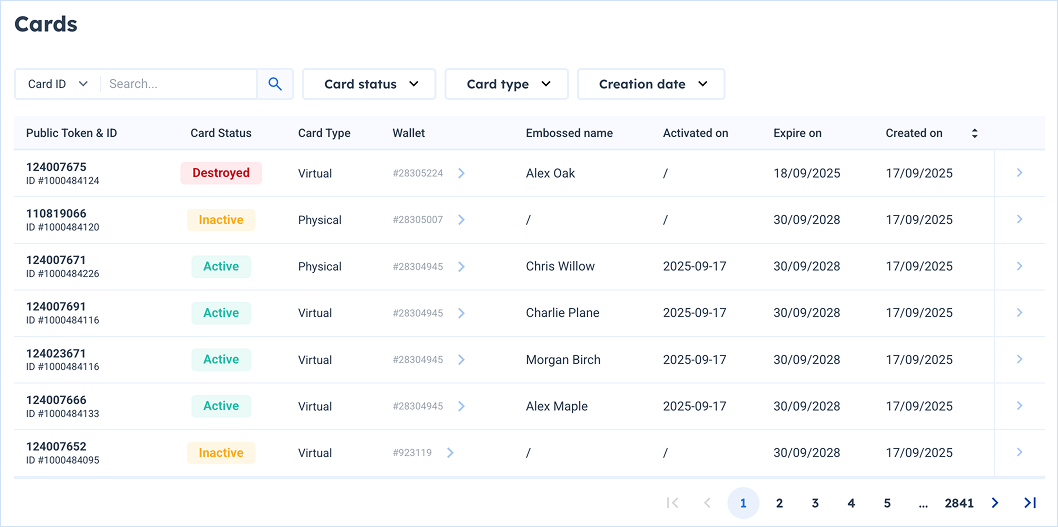Click the Inactive status badge for 110819066

point(221,220)
